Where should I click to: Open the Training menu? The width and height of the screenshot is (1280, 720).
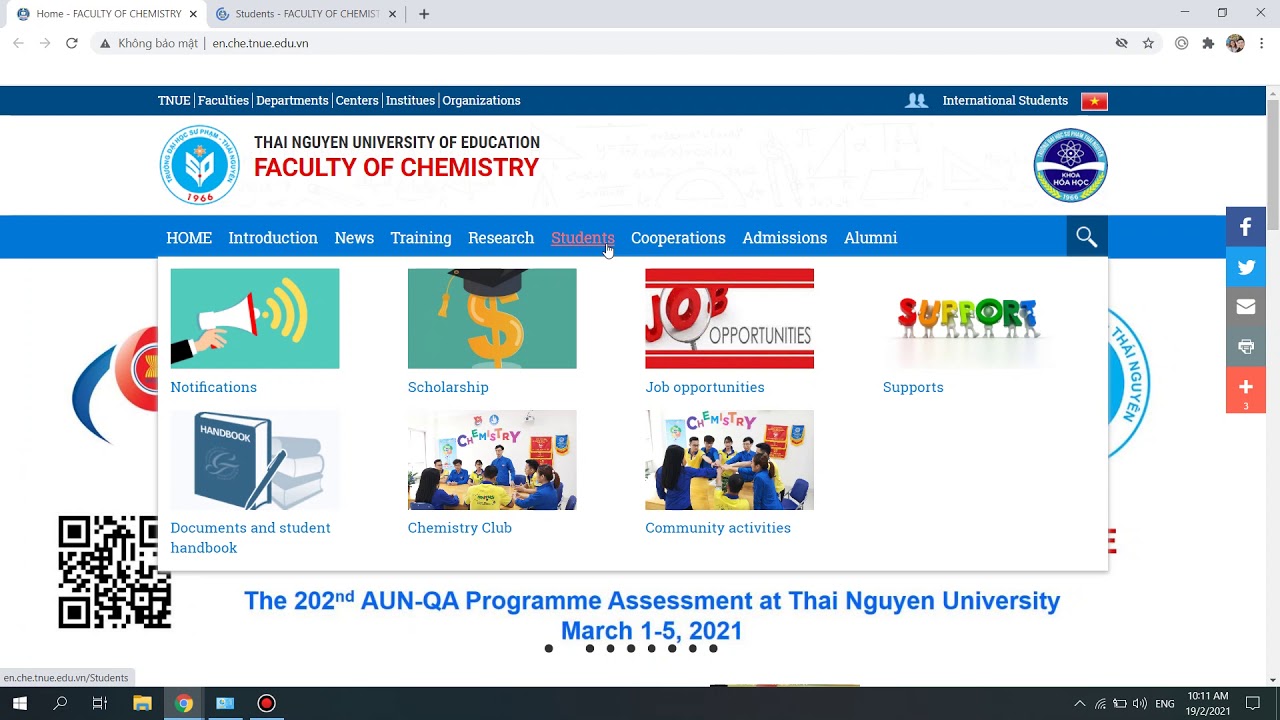pos(421,238)
